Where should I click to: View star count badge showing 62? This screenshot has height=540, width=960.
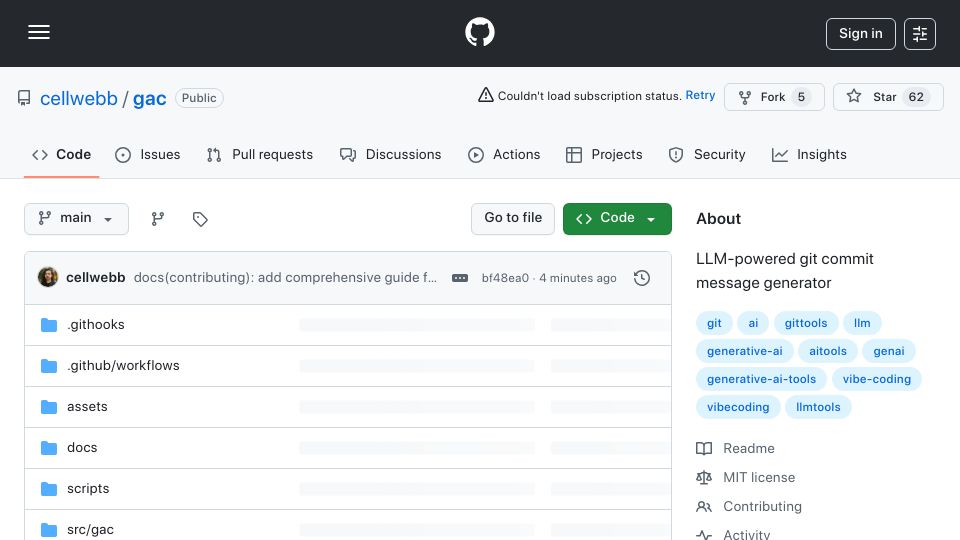(x=916, y=97)
